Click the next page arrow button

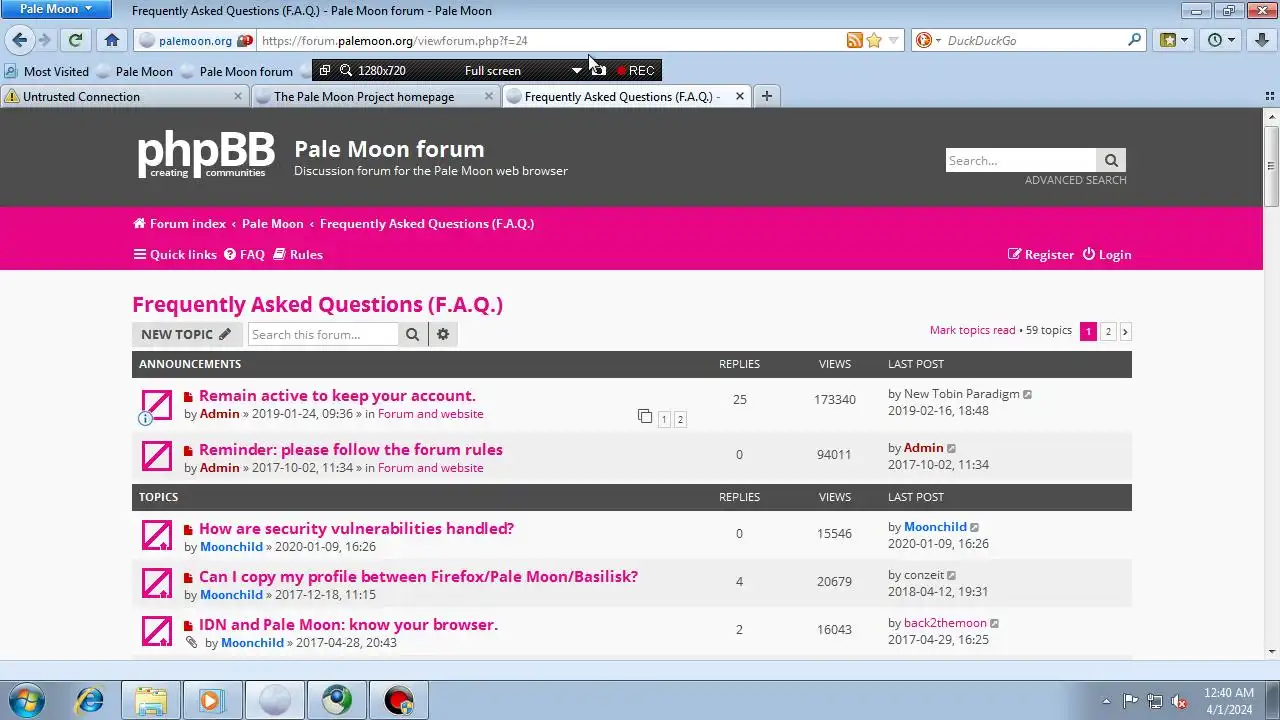[x=1125, y=331]
